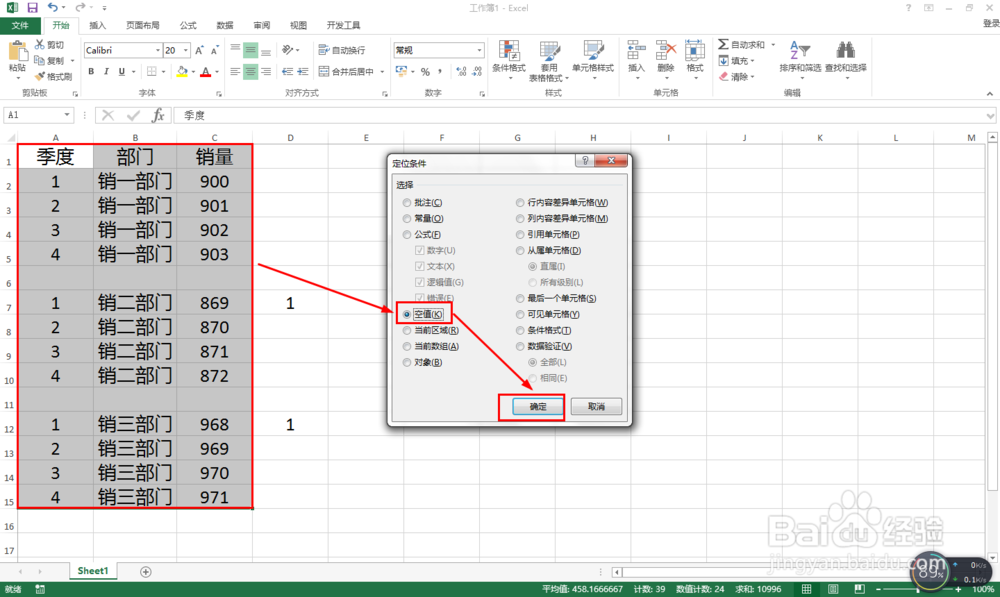Click the 取消 Cancel button
The image size is (1000, 597).
pos(596,407)
